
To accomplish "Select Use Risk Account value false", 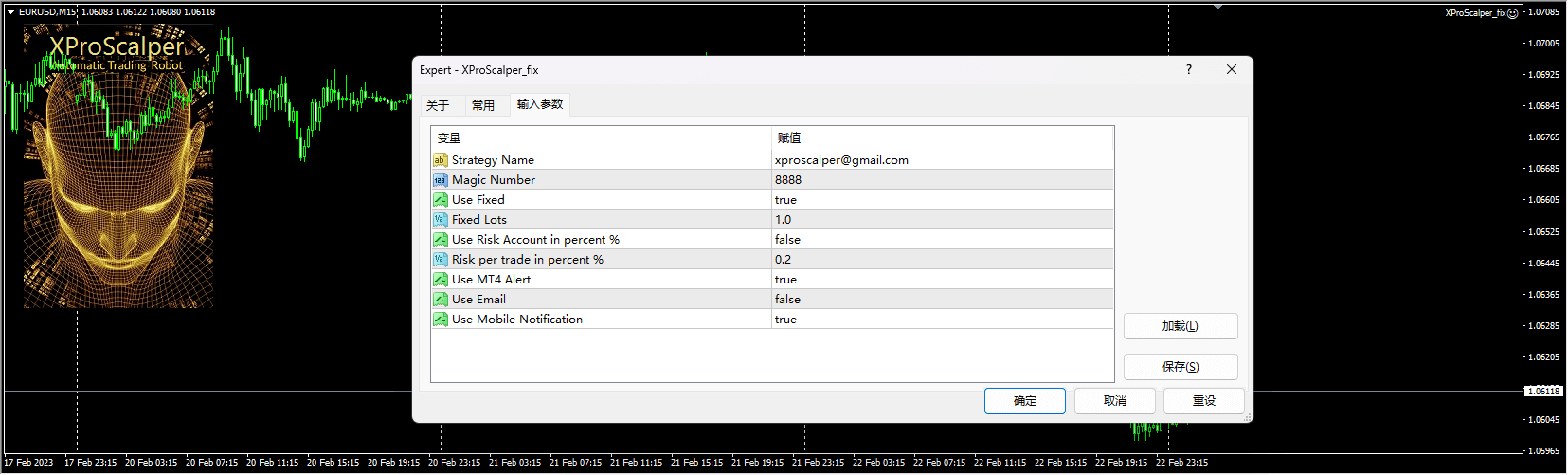I will [787, 240].
